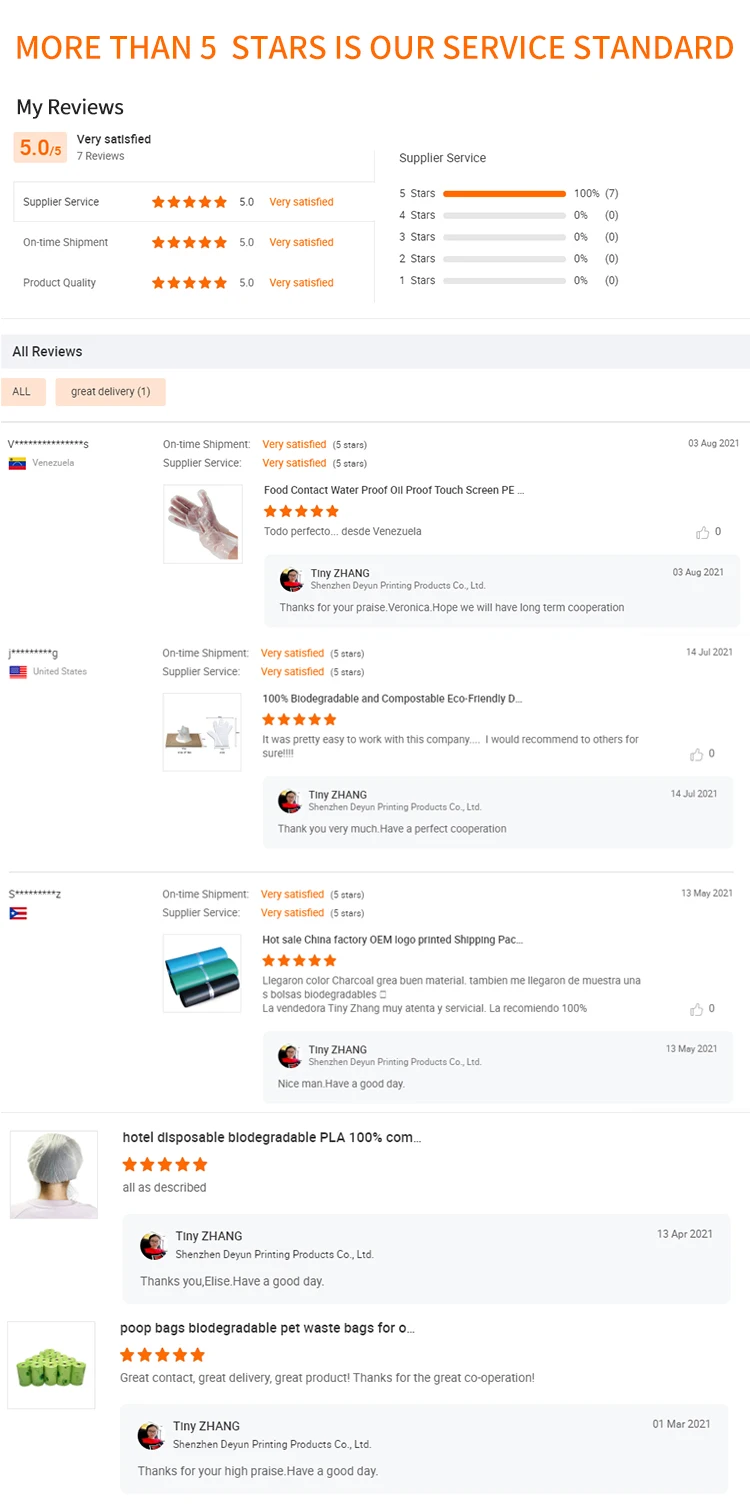Click Tiny ZHANG avatar in 01 Mar reply
Image resolution: width=750 pixels, height=1506 pixels.
[x=151, y=1435]
